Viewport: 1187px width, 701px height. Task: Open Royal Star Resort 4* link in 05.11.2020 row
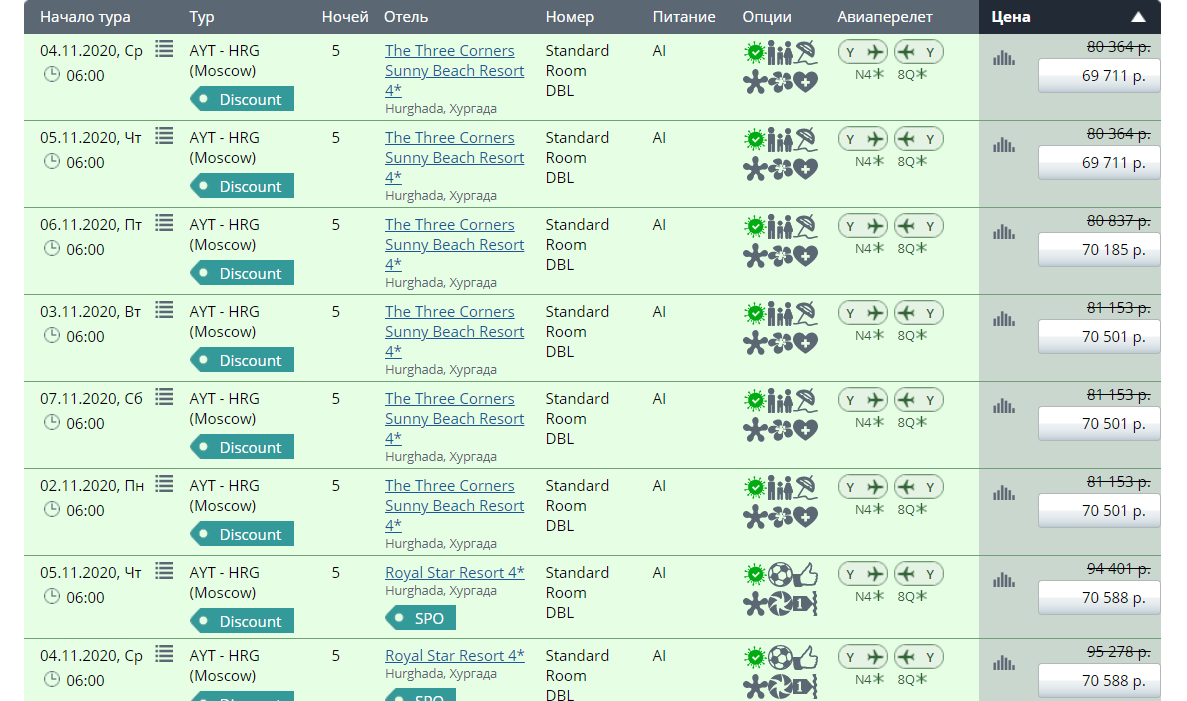point(454,572)
